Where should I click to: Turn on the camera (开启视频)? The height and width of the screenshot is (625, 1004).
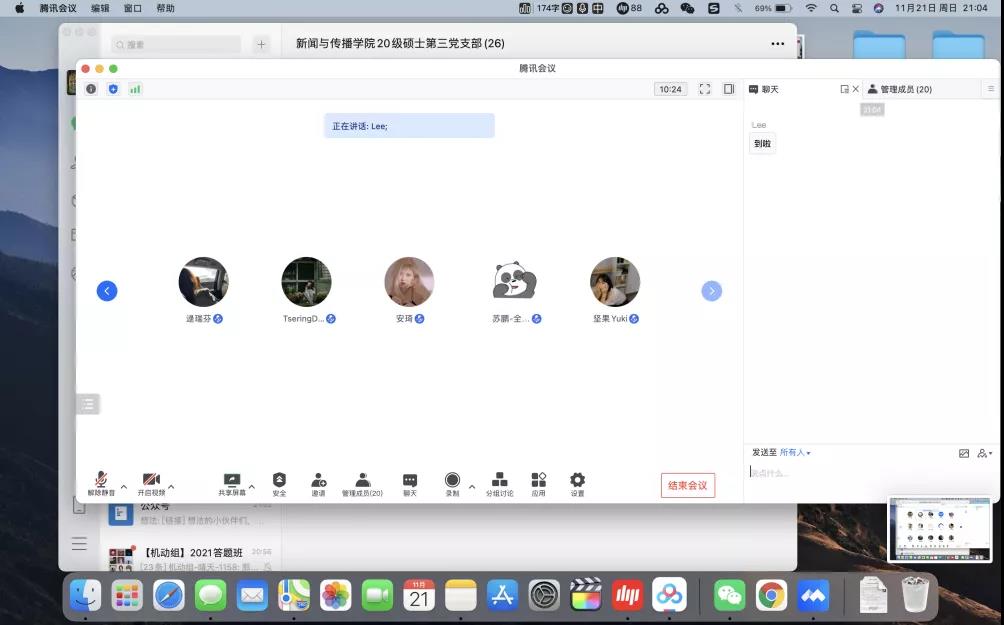click(151, 483)
